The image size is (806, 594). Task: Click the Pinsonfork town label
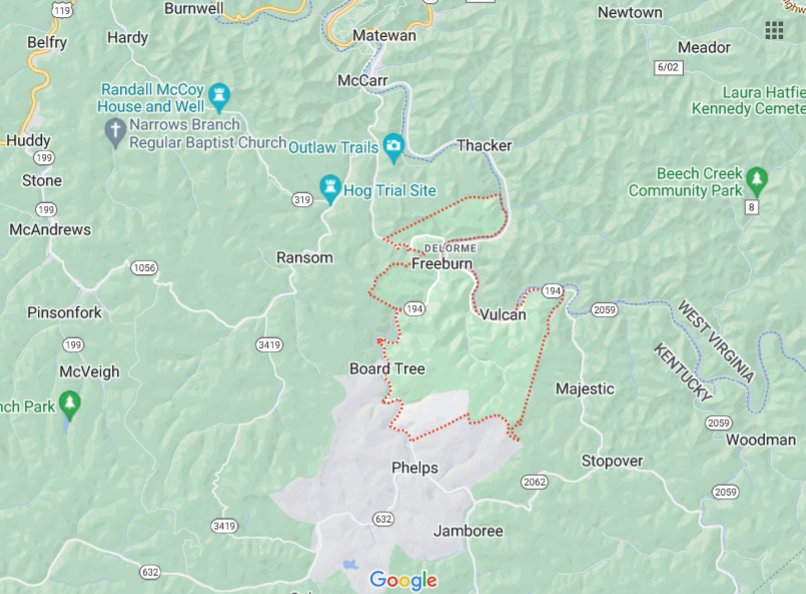click(x=64, y=312)
